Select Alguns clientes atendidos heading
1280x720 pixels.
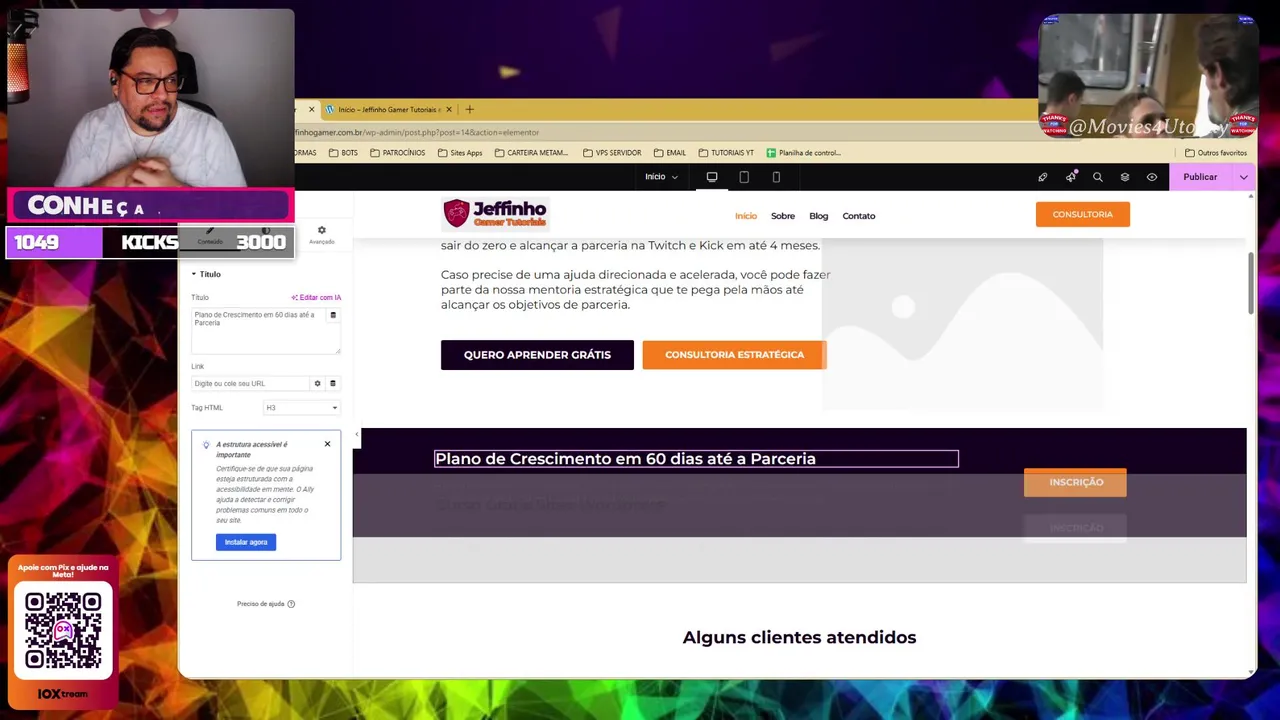point(799,637)
